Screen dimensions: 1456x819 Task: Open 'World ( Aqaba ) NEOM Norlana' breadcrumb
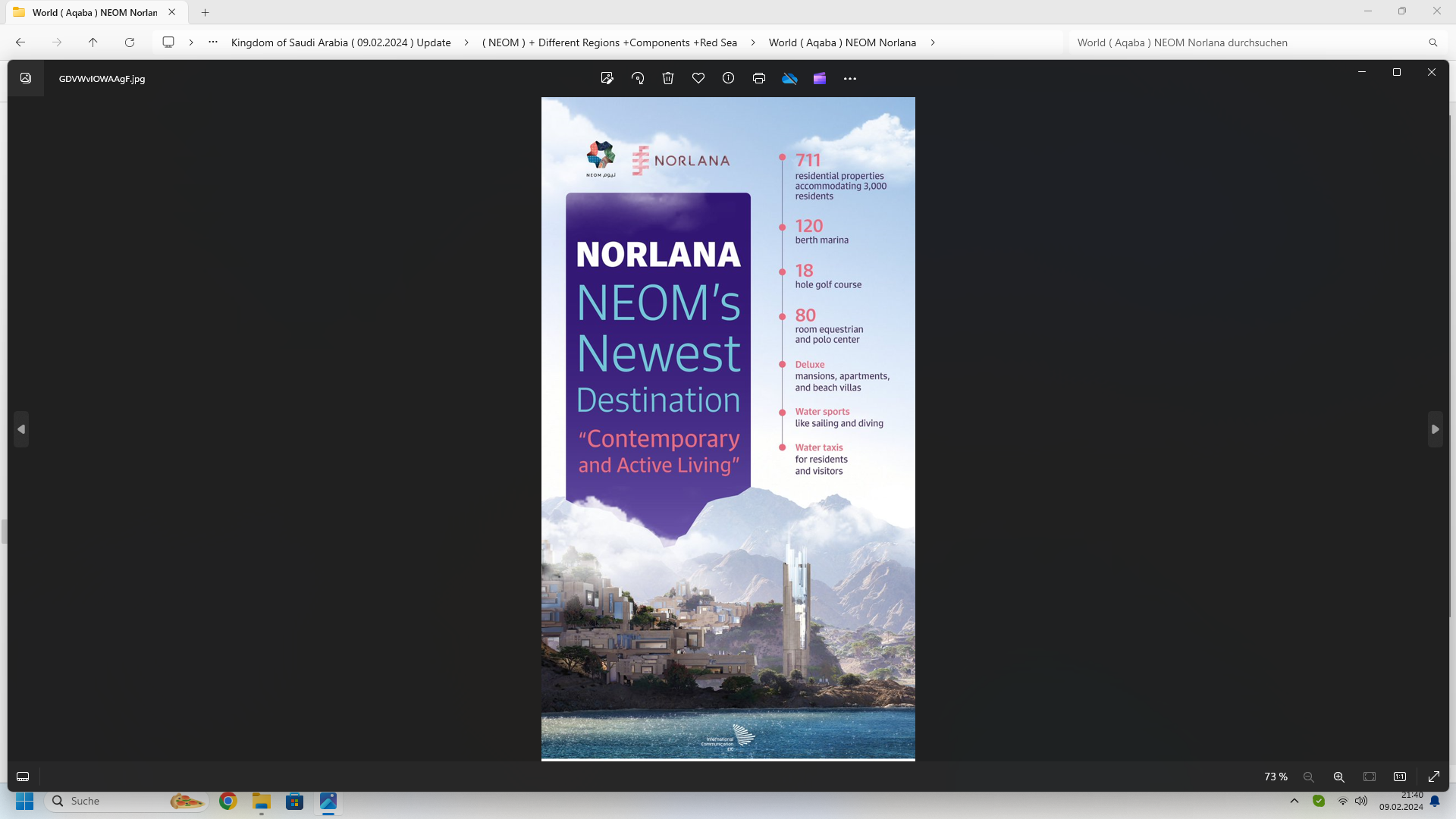tap(842, 42)
